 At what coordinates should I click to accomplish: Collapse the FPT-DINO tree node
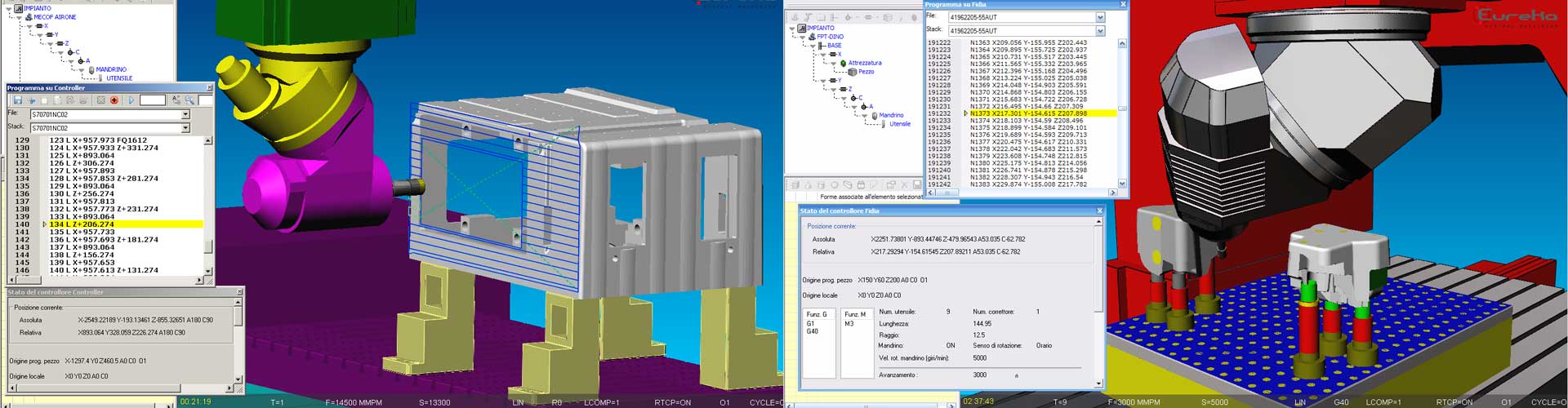[x=802, y=37]
